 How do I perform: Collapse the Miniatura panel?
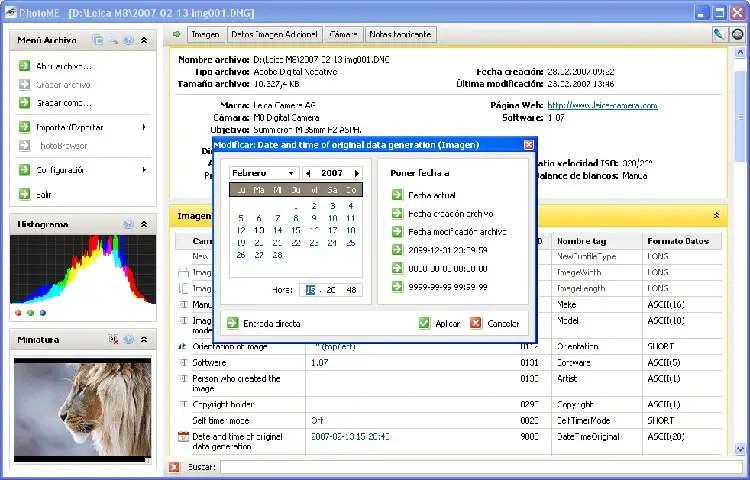(144, 339)
